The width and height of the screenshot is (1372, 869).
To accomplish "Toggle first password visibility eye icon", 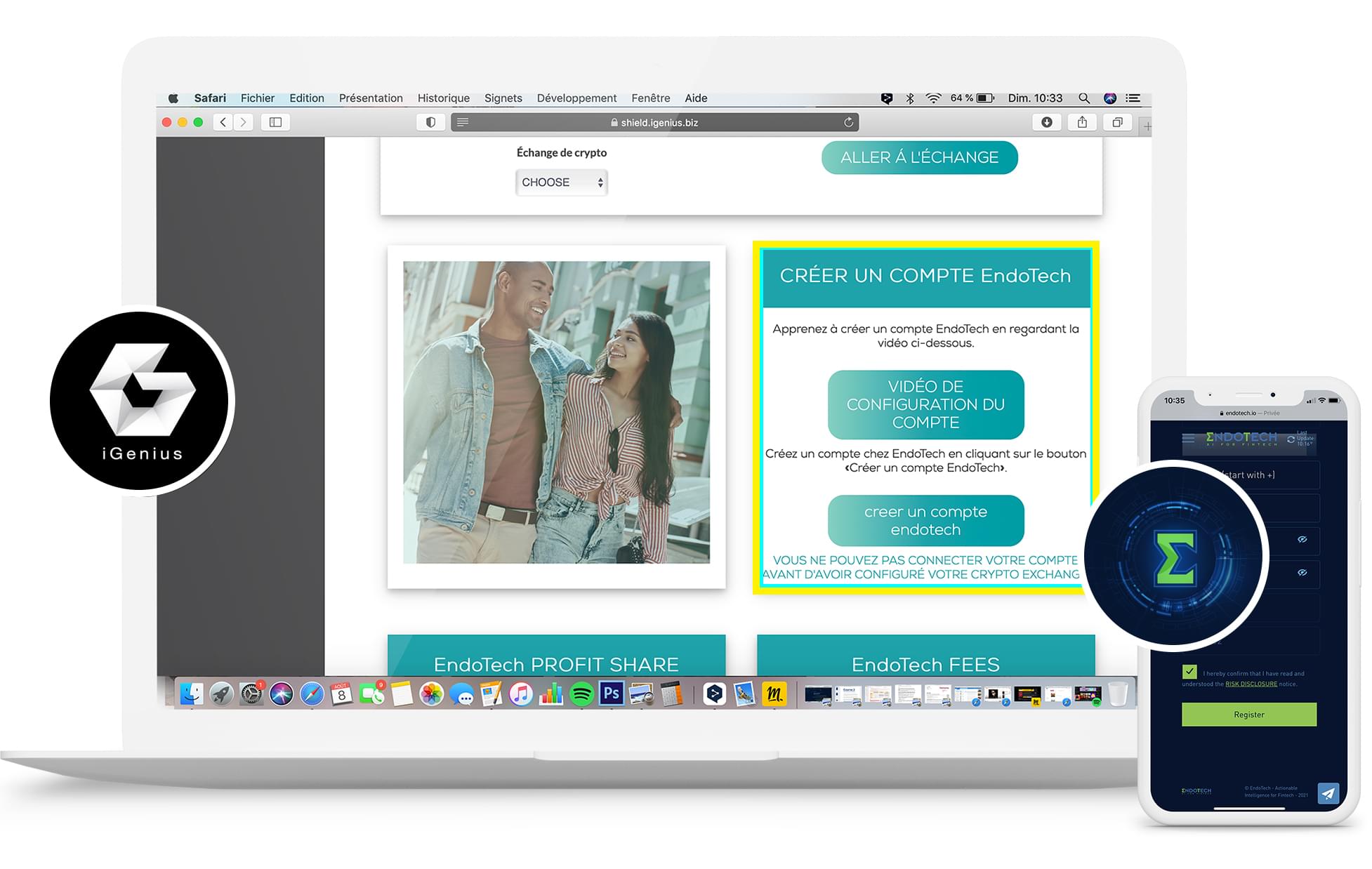I will 1302,540.
